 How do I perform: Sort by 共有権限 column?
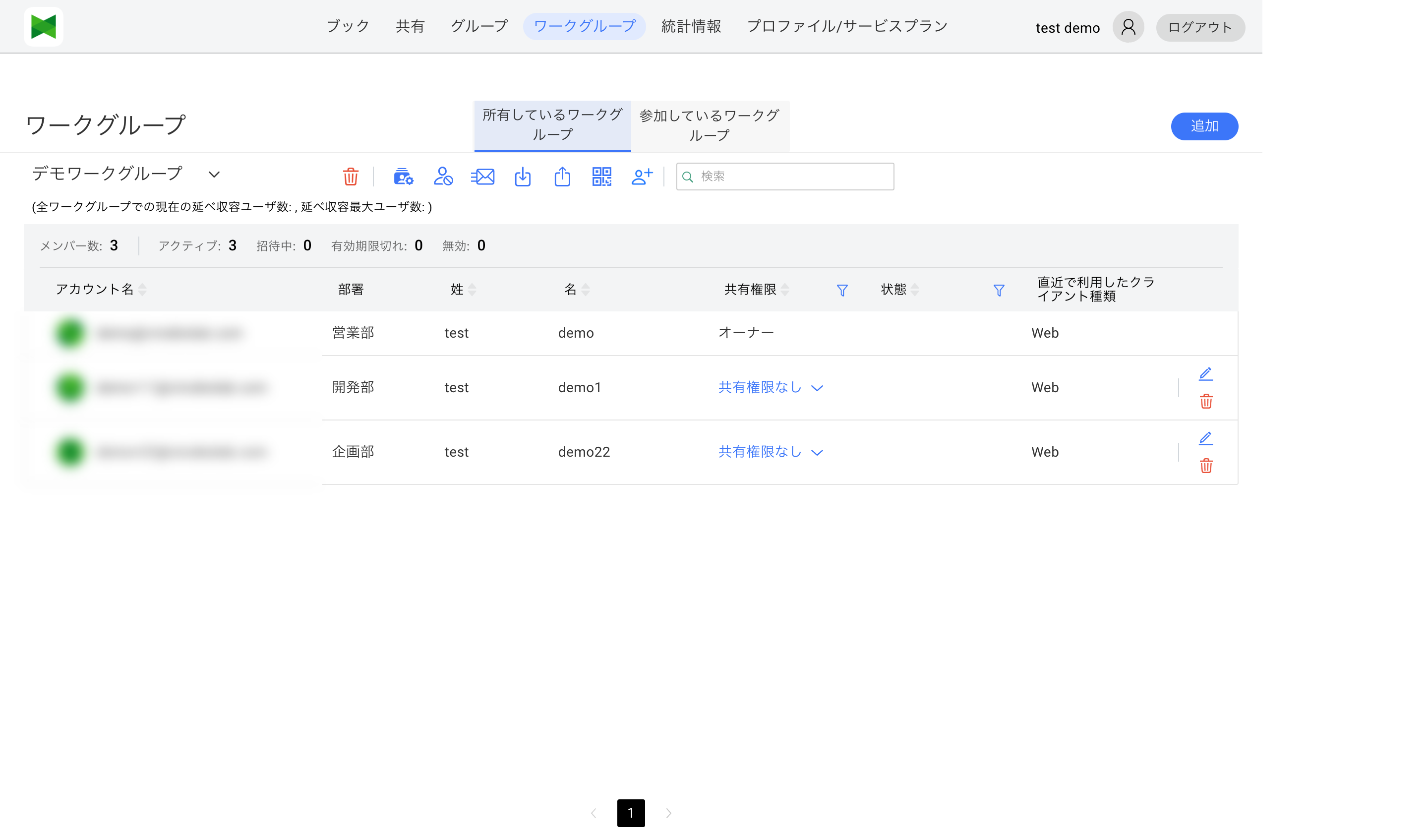[x=785, y=290]
